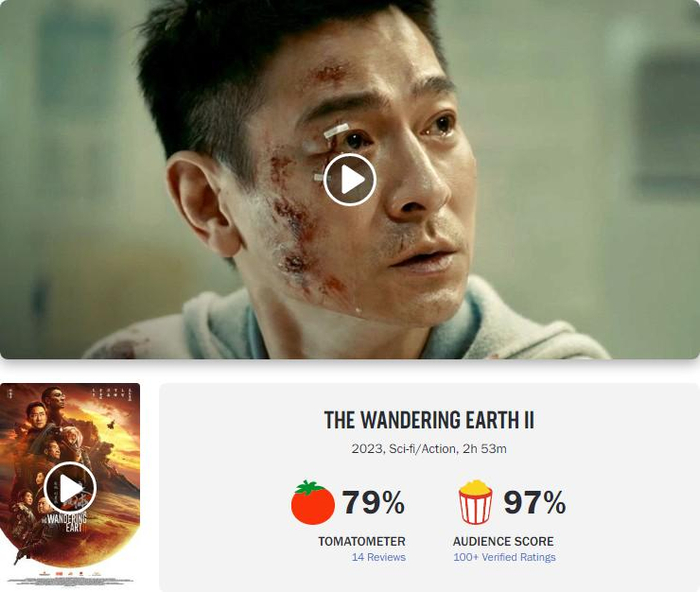The width and height of the screenshot is (700, 592).
Task: Play the main trailer video
Action: tap(350, 179)
